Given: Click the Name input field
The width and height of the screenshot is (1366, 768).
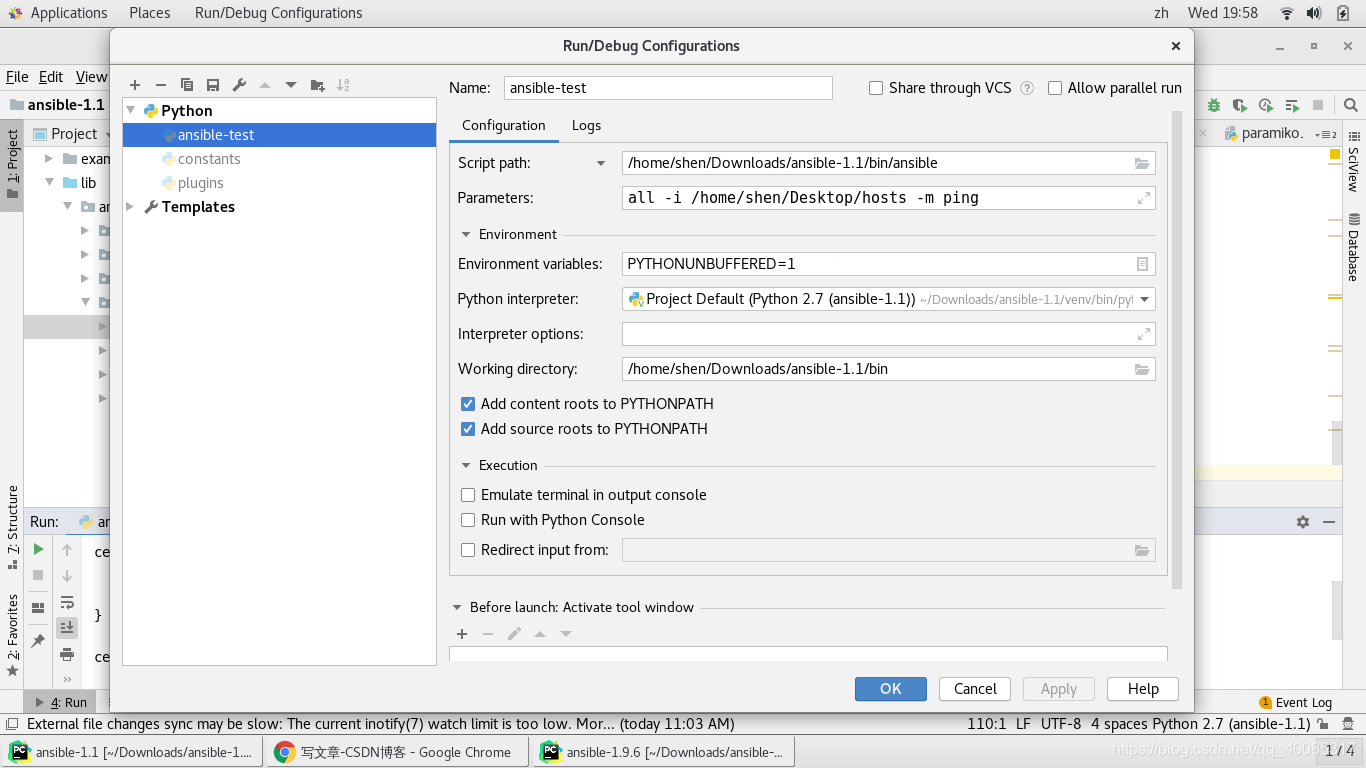Looking at the screenshot, I should pos(668,88).
